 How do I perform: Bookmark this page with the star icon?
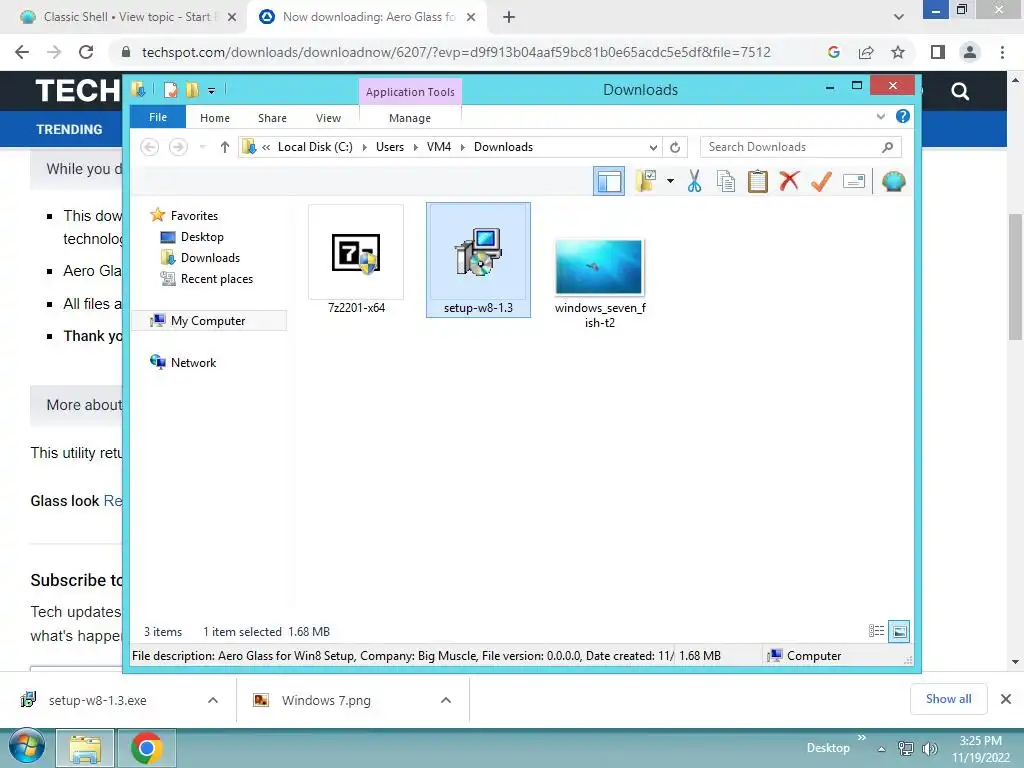pos(898,52)
